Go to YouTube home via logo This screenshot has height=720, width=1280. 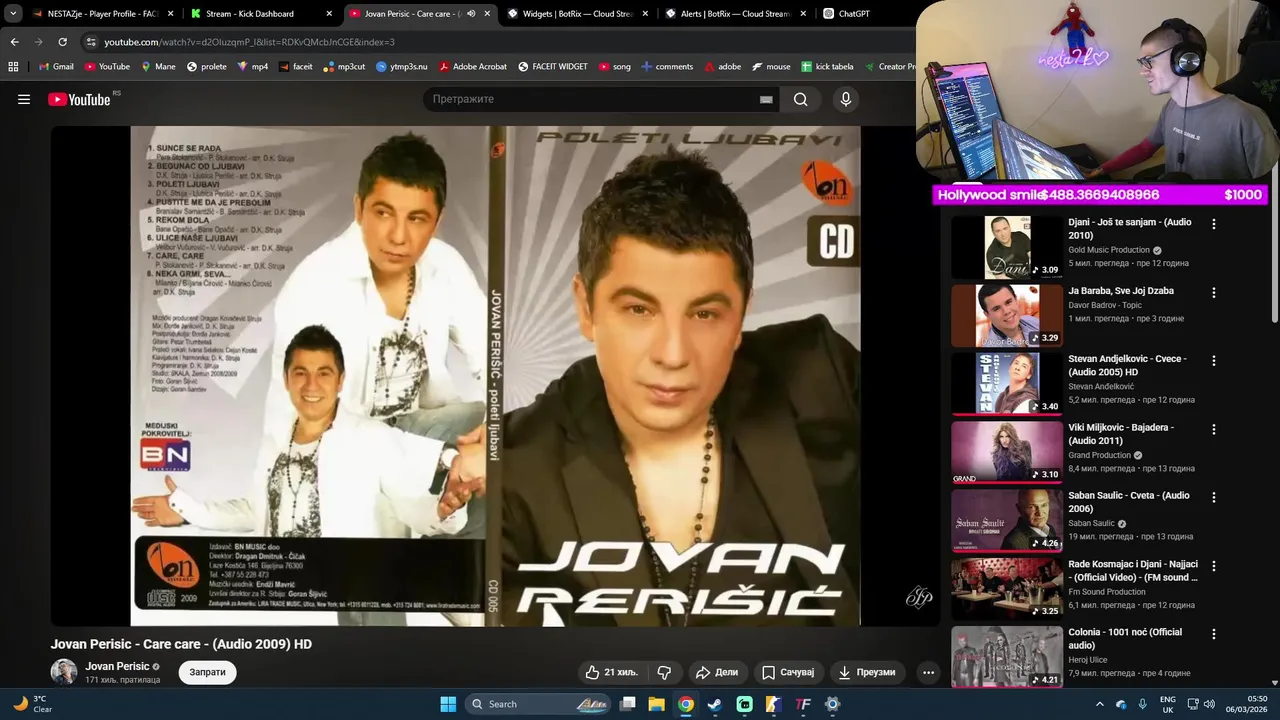click(79, 99)
